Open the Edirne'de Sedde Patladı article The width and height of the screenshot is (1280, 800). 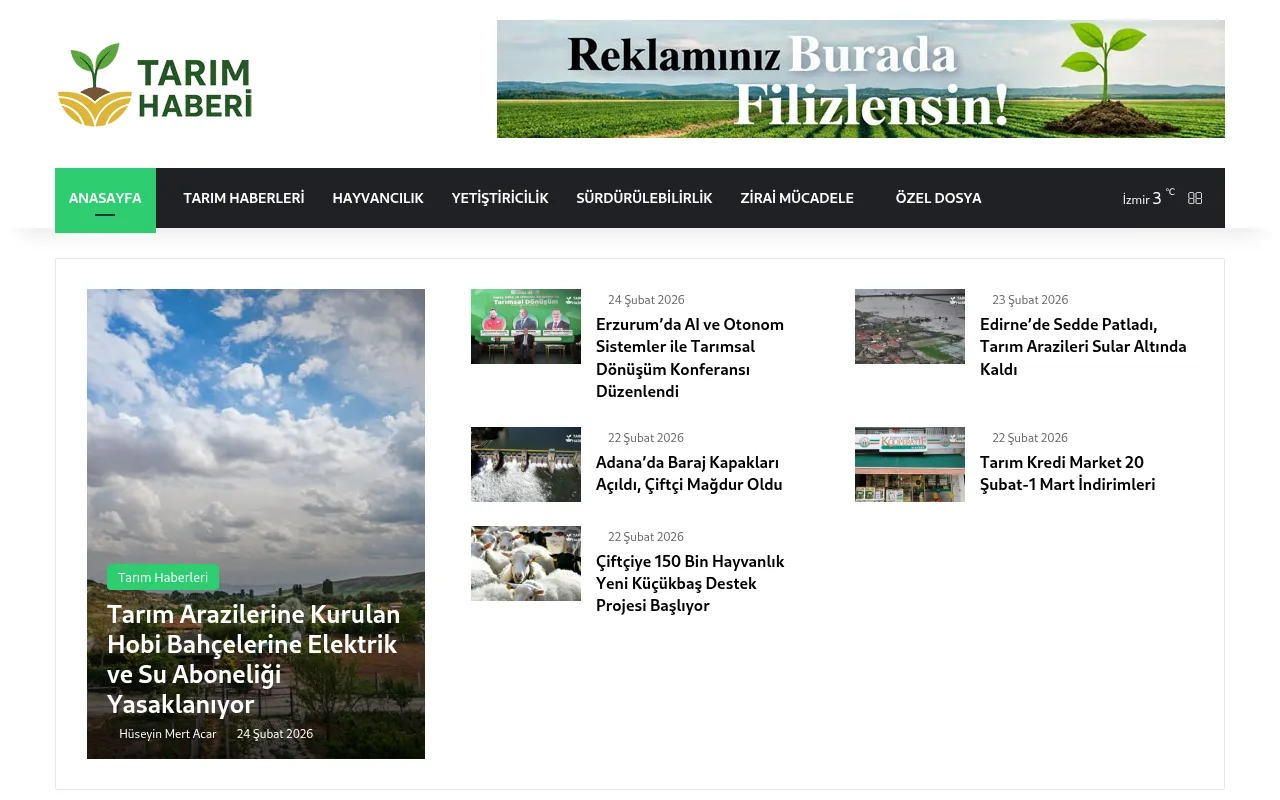pyautogui.click(x=1083, y=346)
